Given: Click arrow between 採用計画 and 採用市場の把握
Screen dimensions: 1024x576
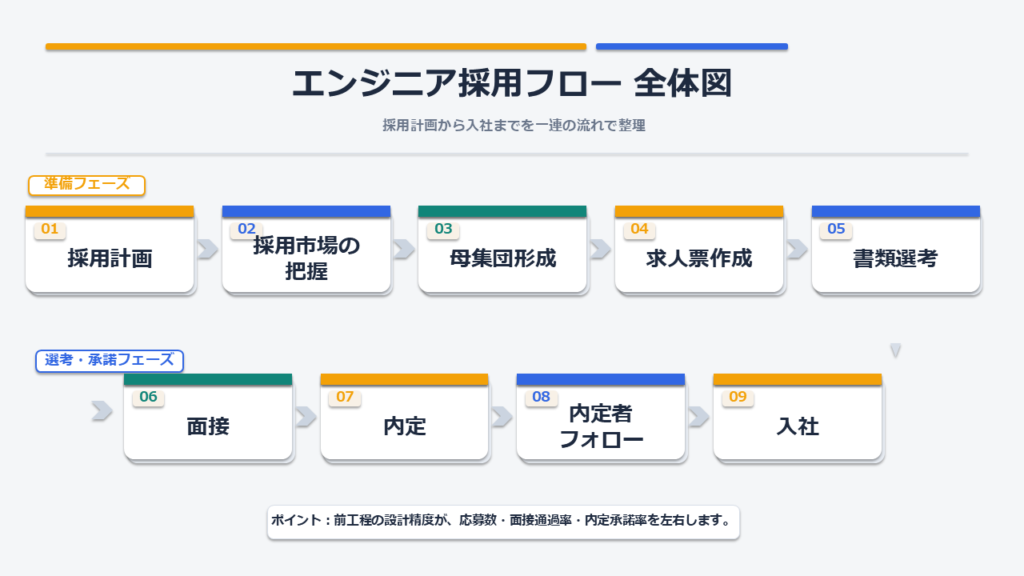Looking at the screenshot, I should coord(208,249).
